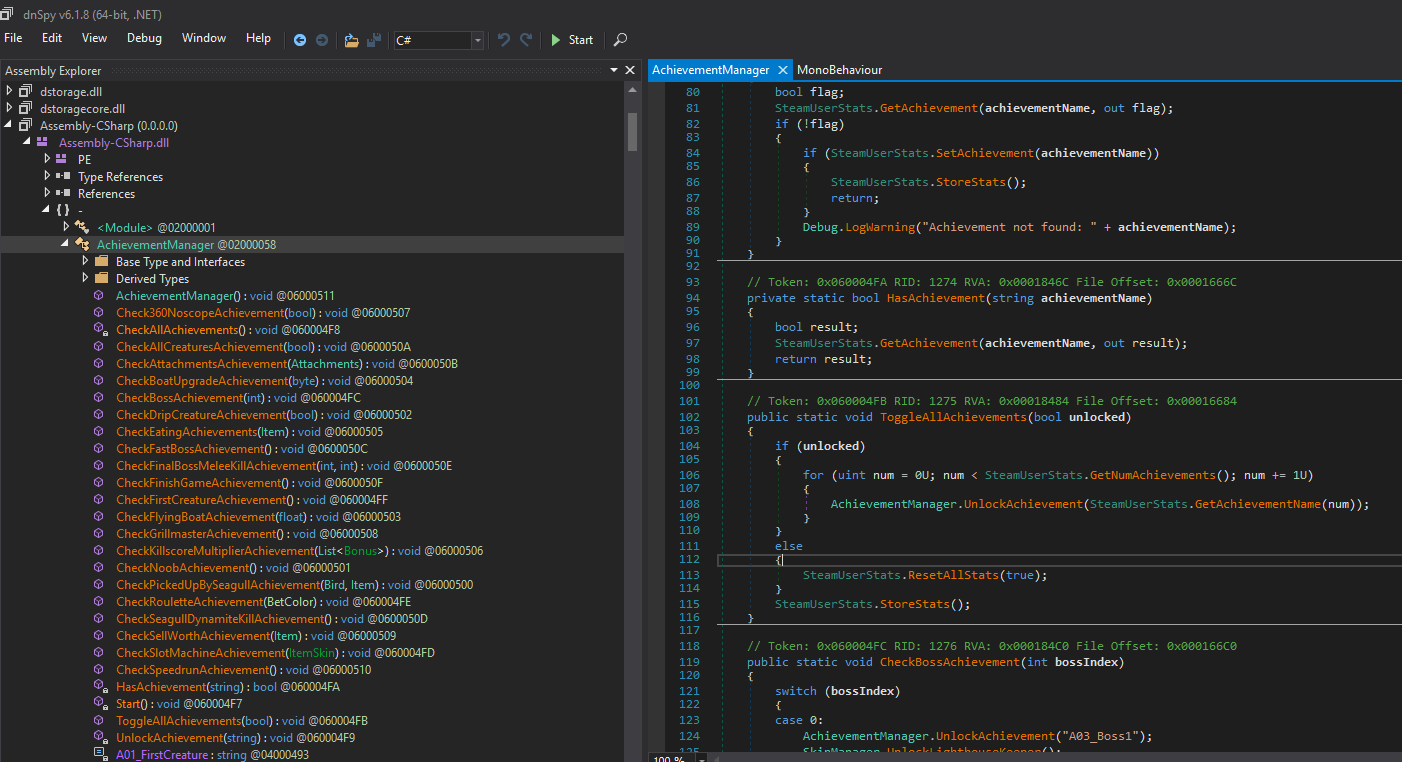Open the Search magnifier icon
This screenshot has height=762, width=1402.
pos(620,40)
